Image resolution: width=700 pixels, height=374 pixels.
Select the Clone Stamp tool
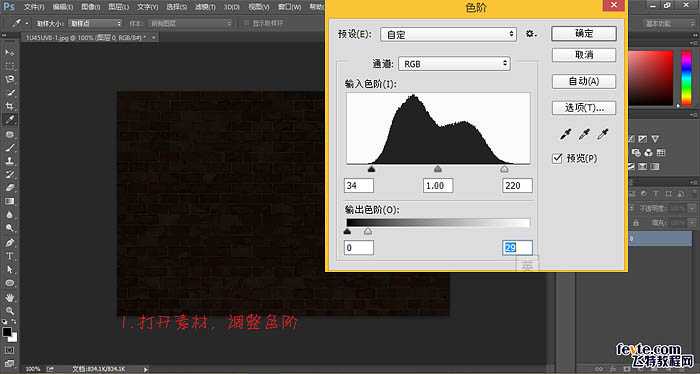point(9,161)
